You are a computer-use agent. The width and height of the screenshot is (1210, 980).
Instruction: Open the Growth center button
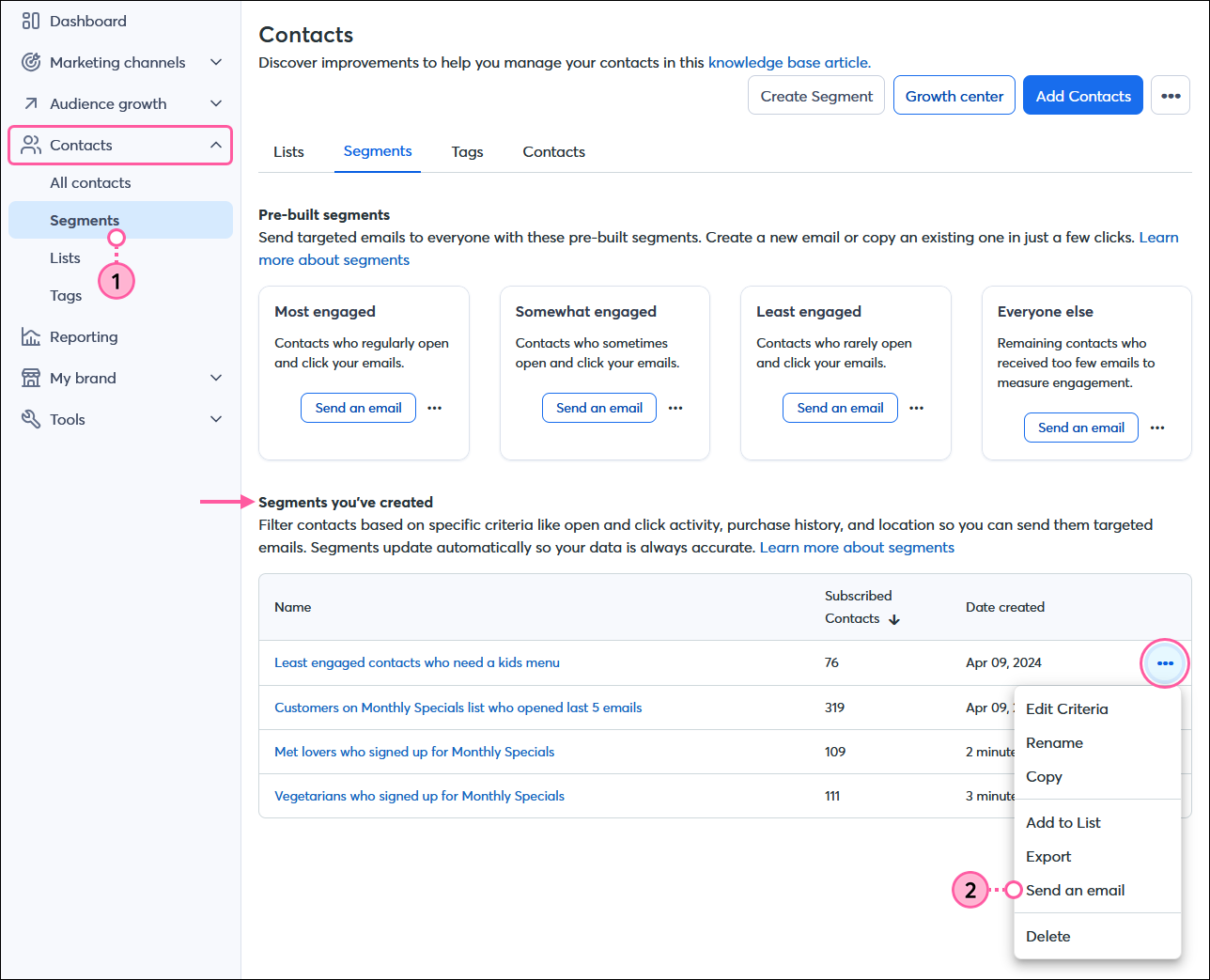(x=954, y=96)
